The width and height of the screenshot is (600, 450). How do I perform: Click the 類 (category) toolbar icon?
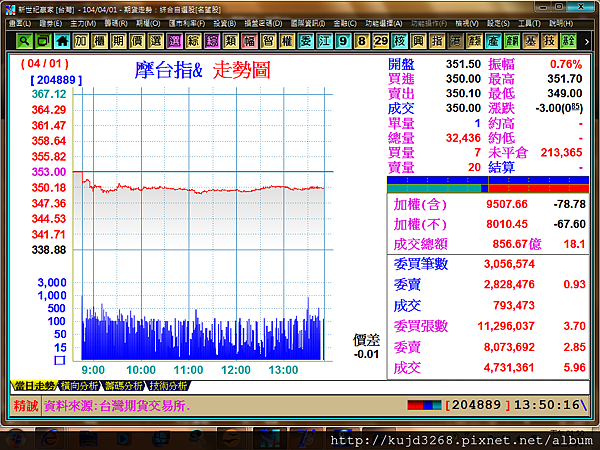pos(231,41)
